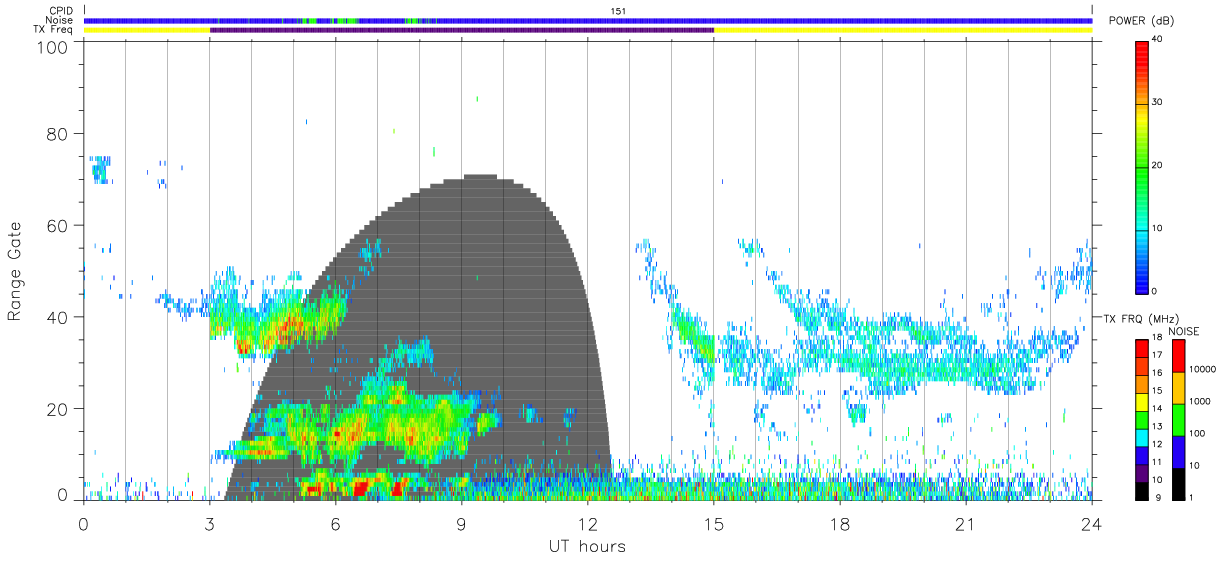Click the 'NOISE' legend title
Screen dimensions: 1228x567
point(1186,331)
